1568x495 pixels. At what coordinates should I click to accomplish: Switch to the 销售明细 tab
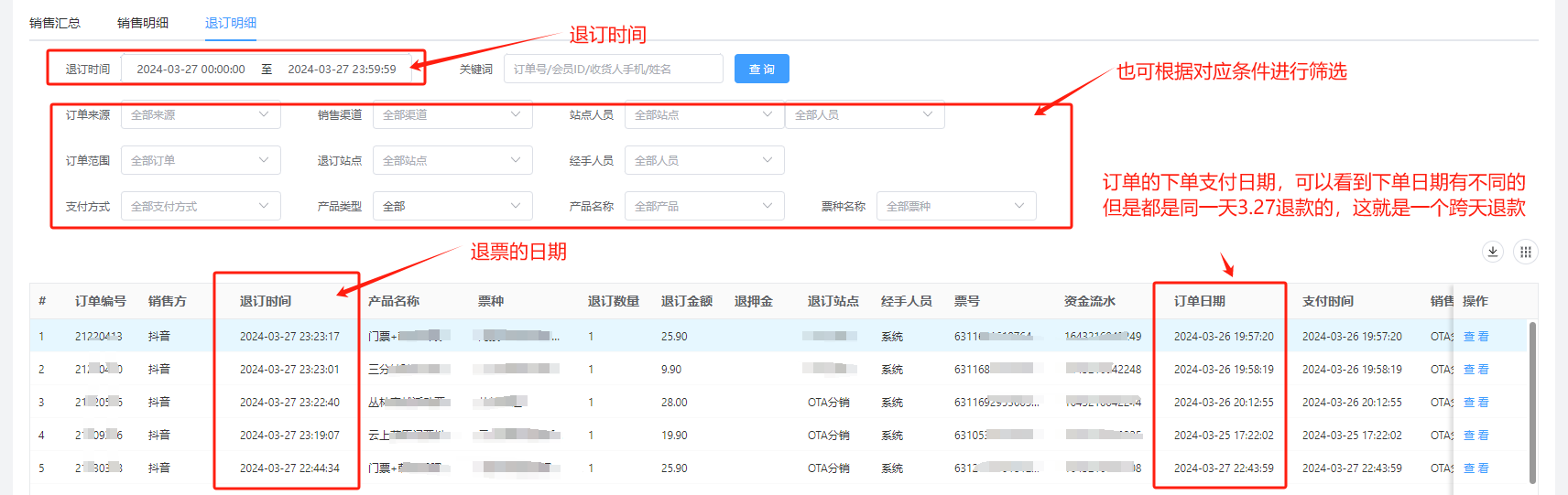[143, 23]
